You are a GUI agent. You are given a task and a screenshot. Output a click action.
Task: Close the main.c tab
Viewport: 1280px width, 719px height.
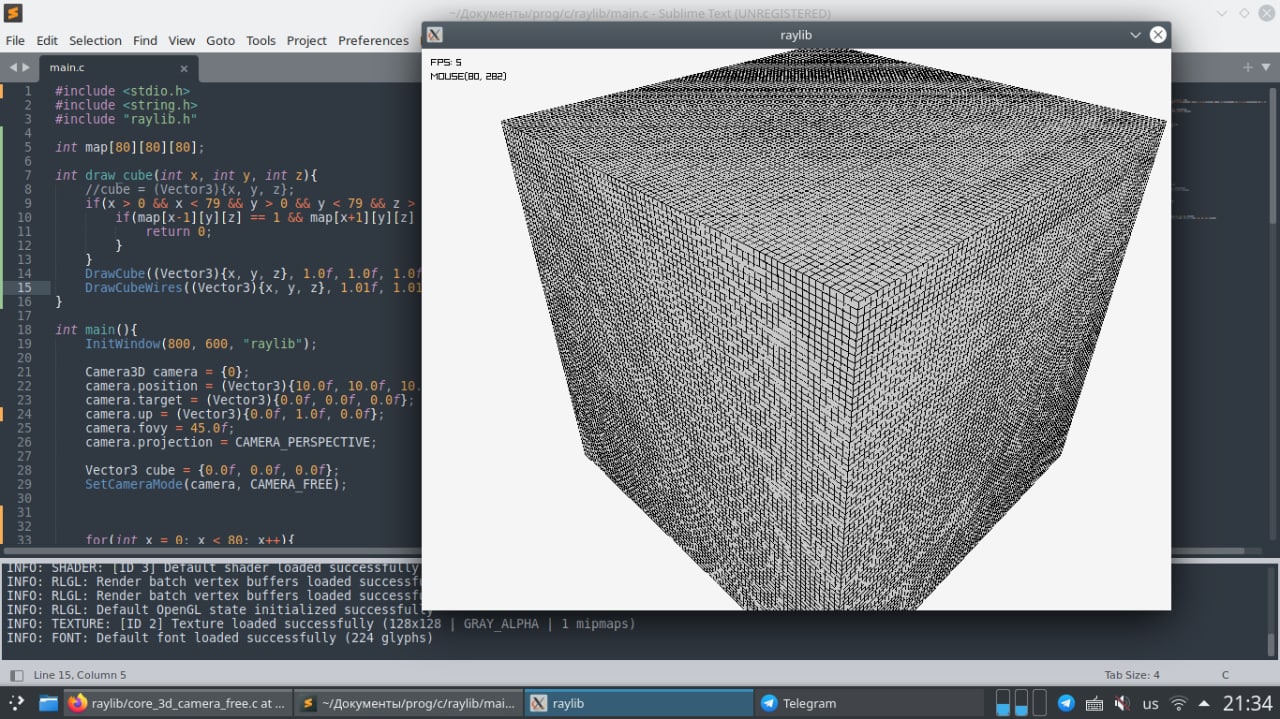coord(184,68)
